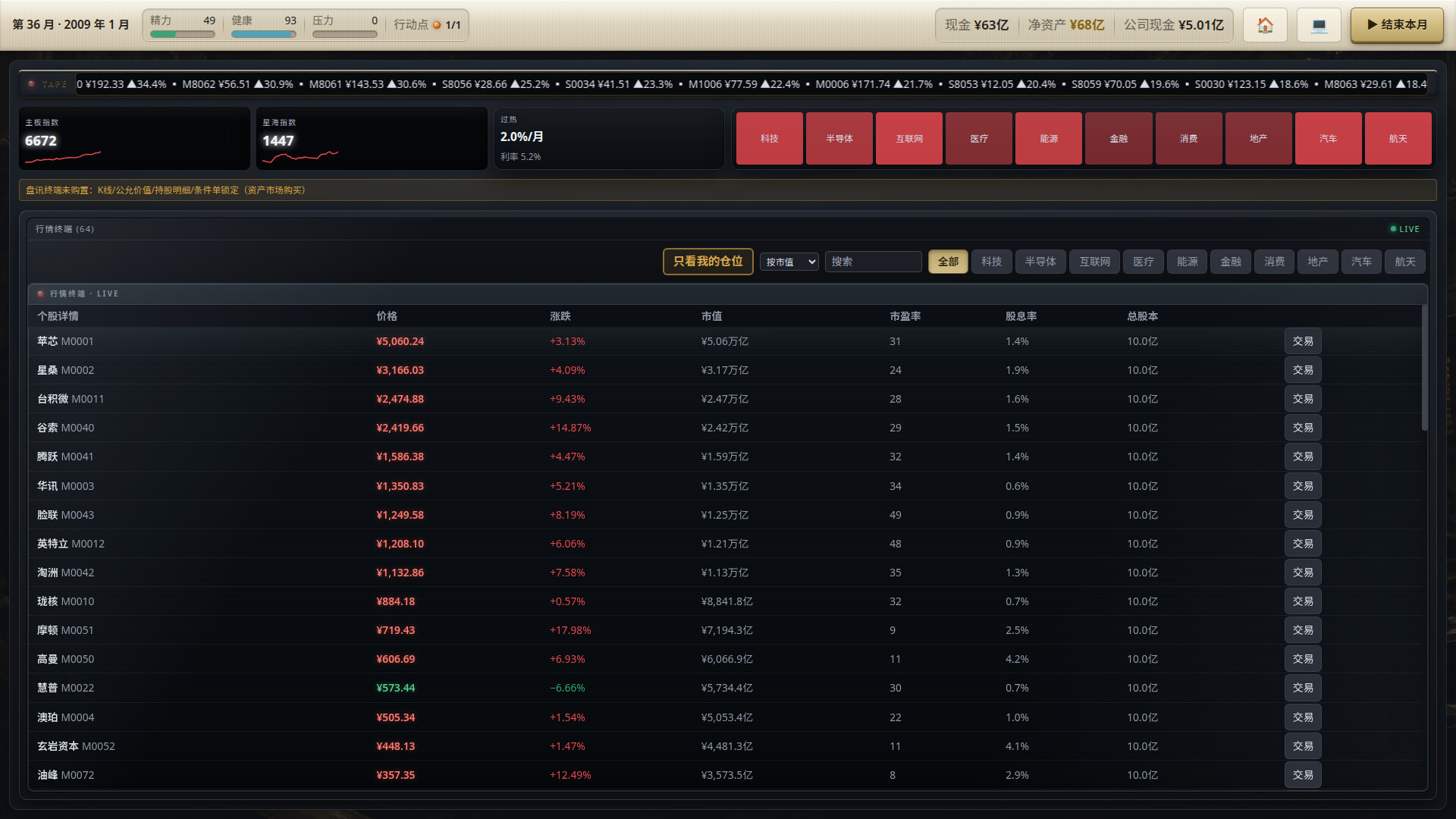1456x819 pixels.
Task: Click the 交易 button for 玄岩资本 M0052
Action: (x=1303, y=746)
